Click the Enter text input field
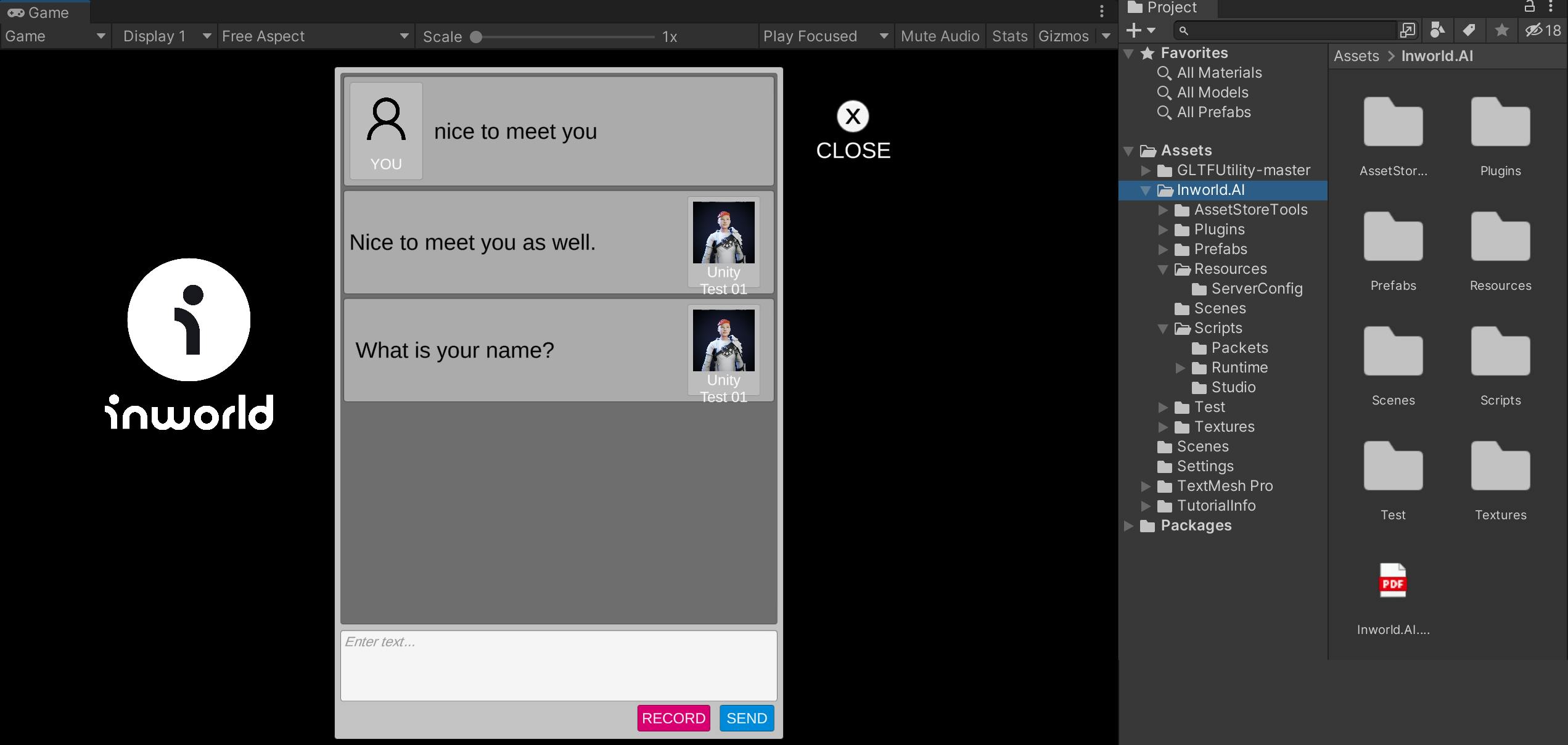The image size is (1568, 745). pos(558,665)
